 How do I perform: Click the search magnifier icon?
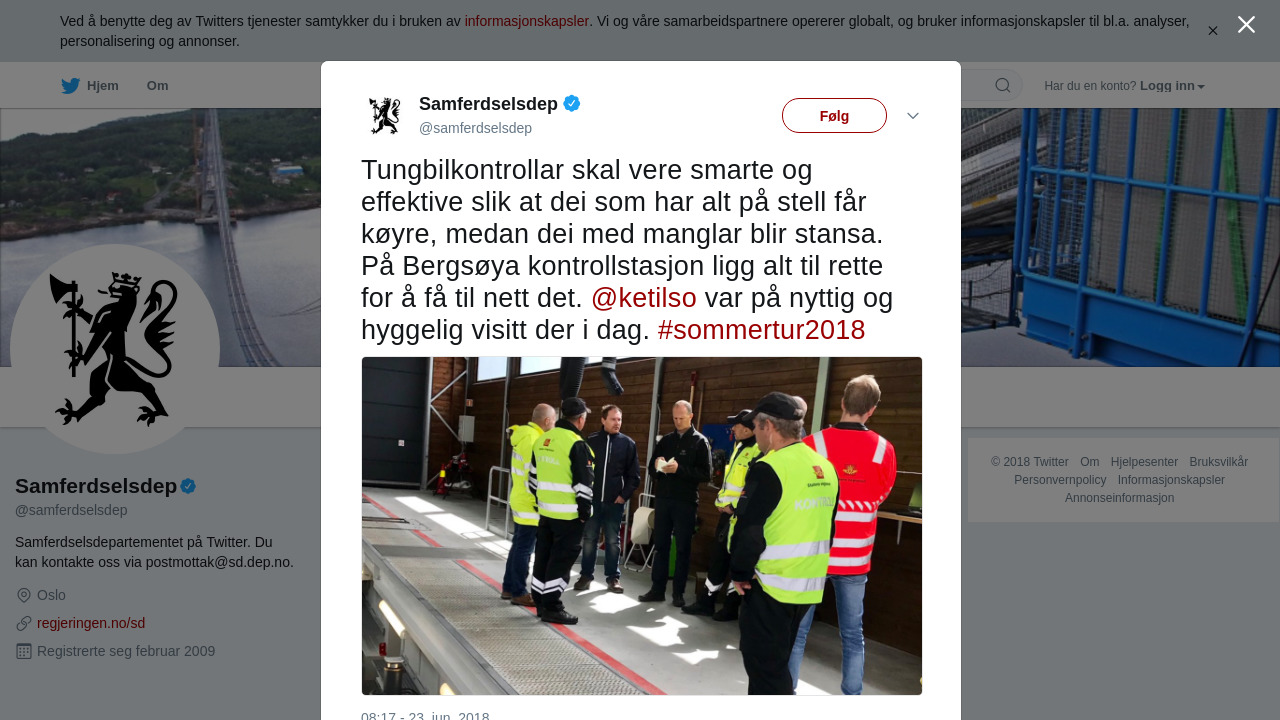click(x=1003, y=86)
